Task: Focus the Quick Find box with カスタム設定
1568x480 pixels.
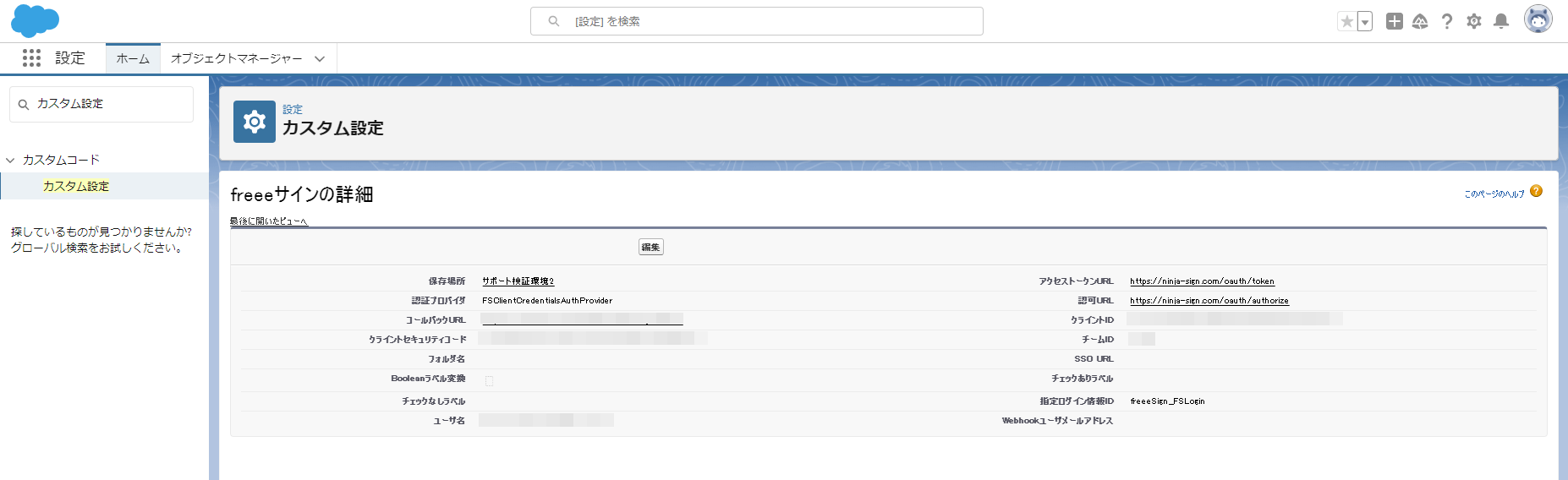Action: pyautogui.click(x=101, y=104)
